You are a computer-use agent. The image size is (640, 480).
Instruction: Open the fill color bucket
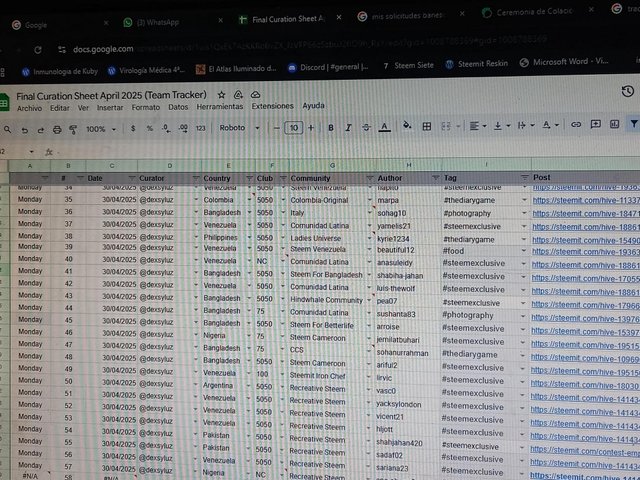click(407, 125)
